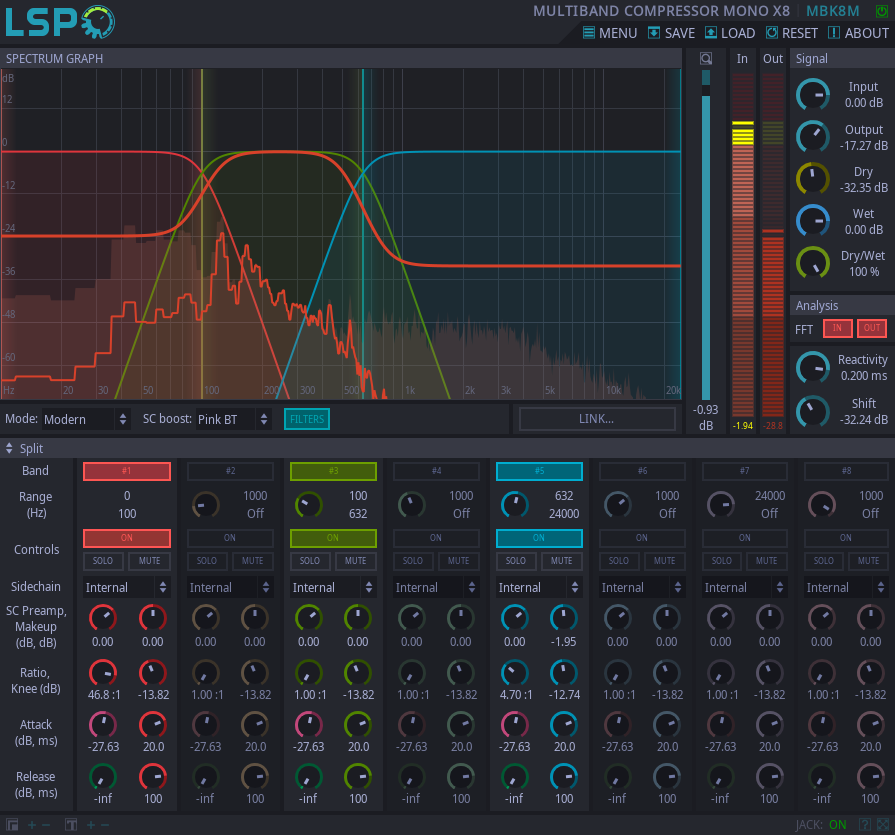This screenshot has height=835, width=895.
Task: Click the Input gain knob
Action: click(x=813, y=94)
